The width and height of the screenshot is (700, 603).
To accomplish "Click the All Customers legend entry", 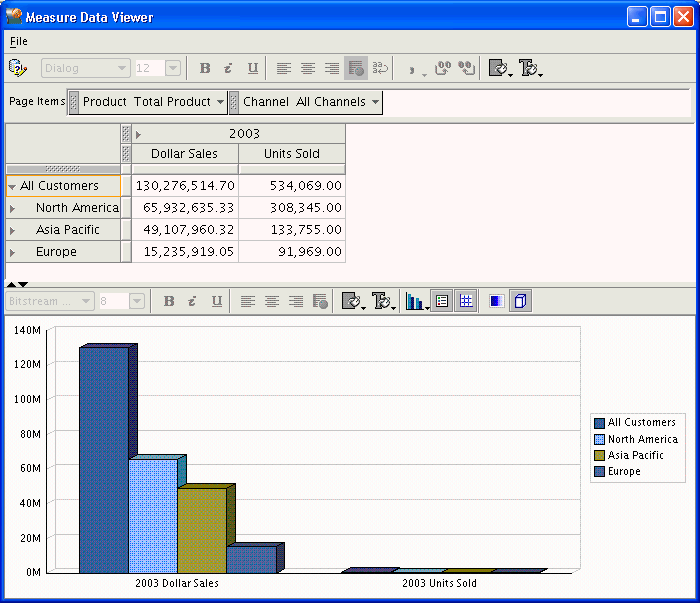I will click(635, 422).
